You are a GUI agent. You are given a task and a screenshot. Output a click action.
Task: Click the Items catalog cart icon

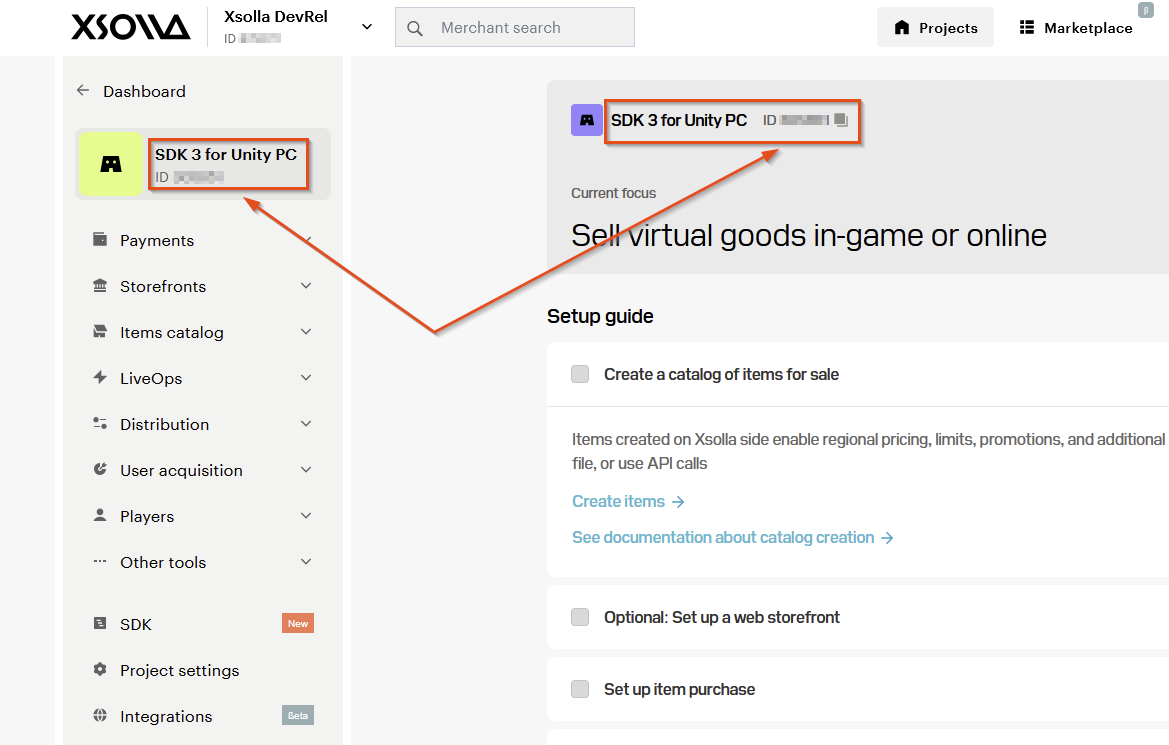[x=100, y=332]
